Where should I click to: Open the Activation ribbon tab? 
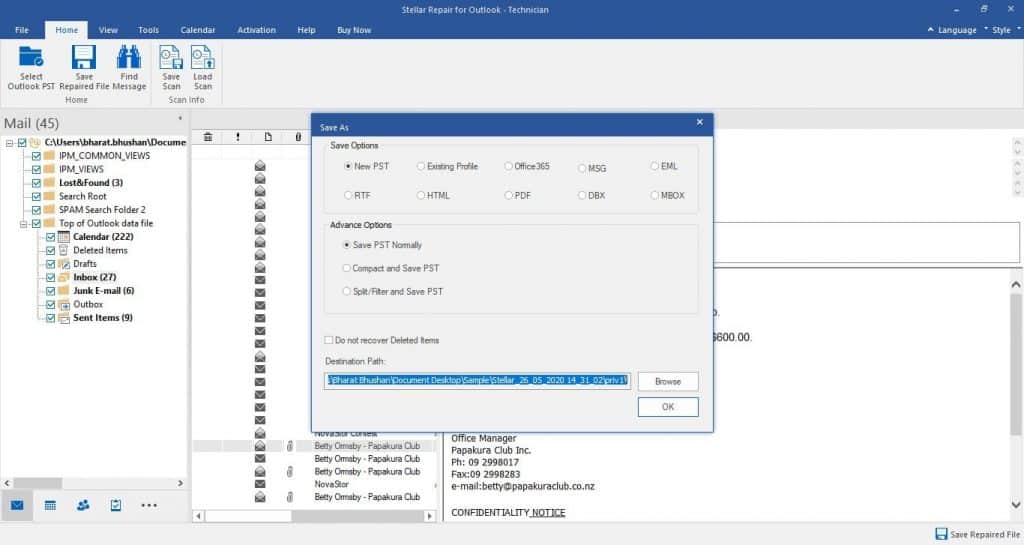[256, 30]
